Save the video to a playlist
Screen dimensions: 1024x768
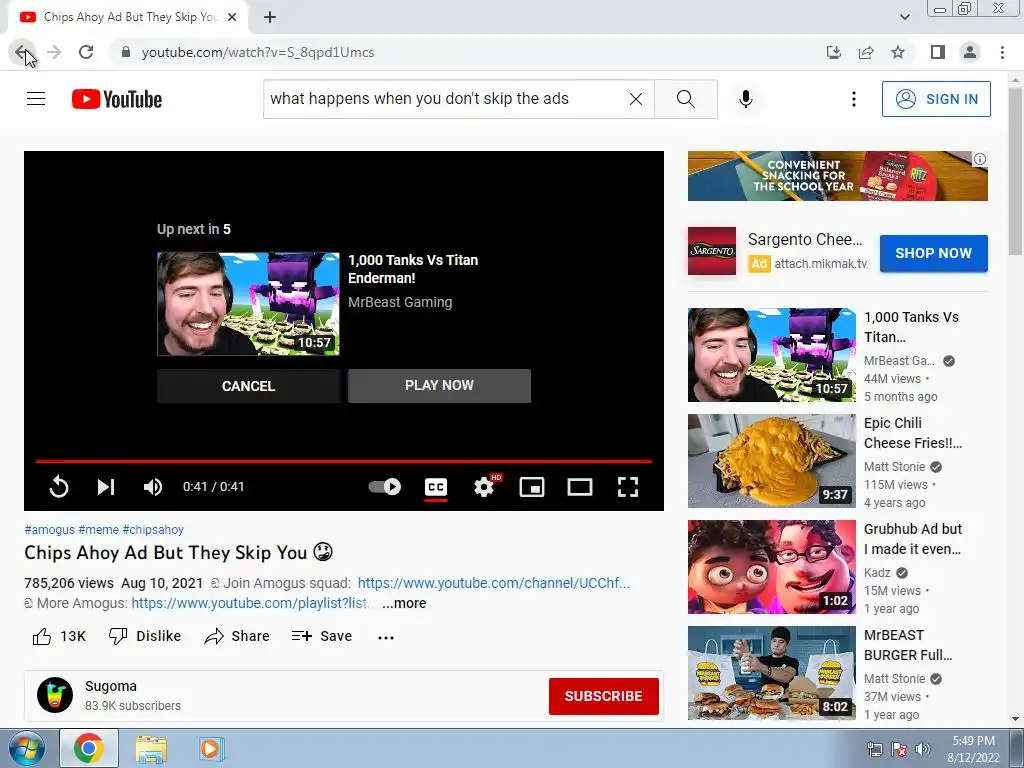click(x=322, y=636)
